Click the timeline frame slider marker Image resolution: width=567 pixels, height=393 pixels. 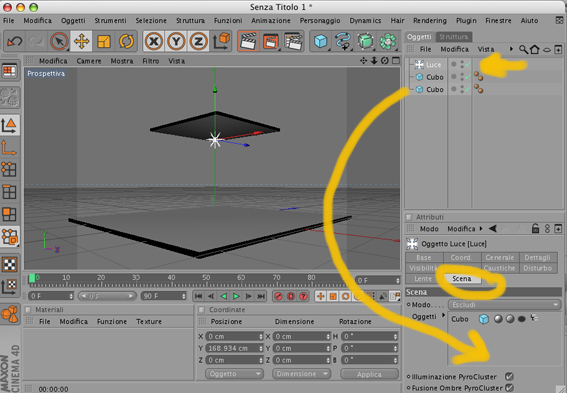coord(32,278)
